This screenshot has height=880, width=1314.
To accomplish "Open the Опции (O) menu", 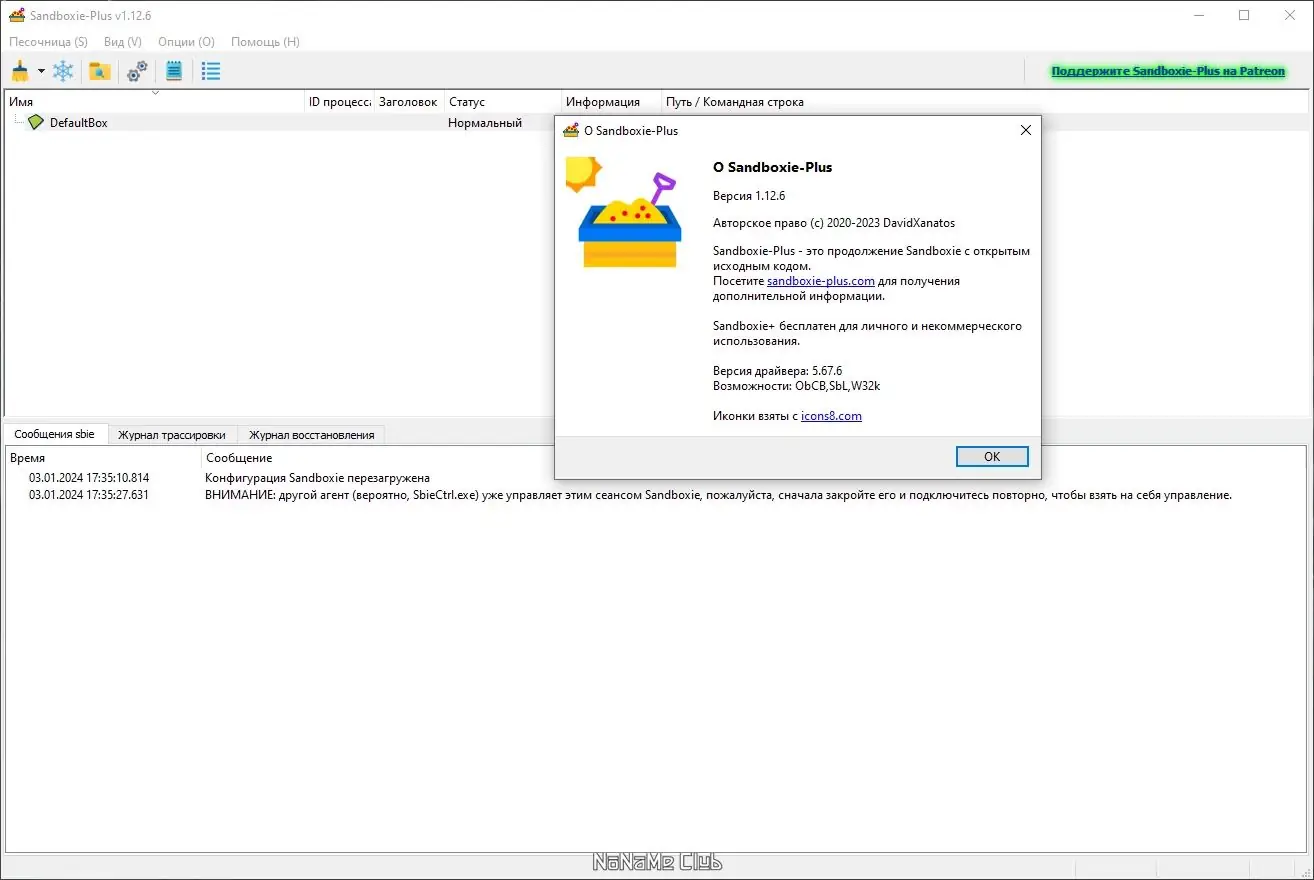I will pos(187,42).
